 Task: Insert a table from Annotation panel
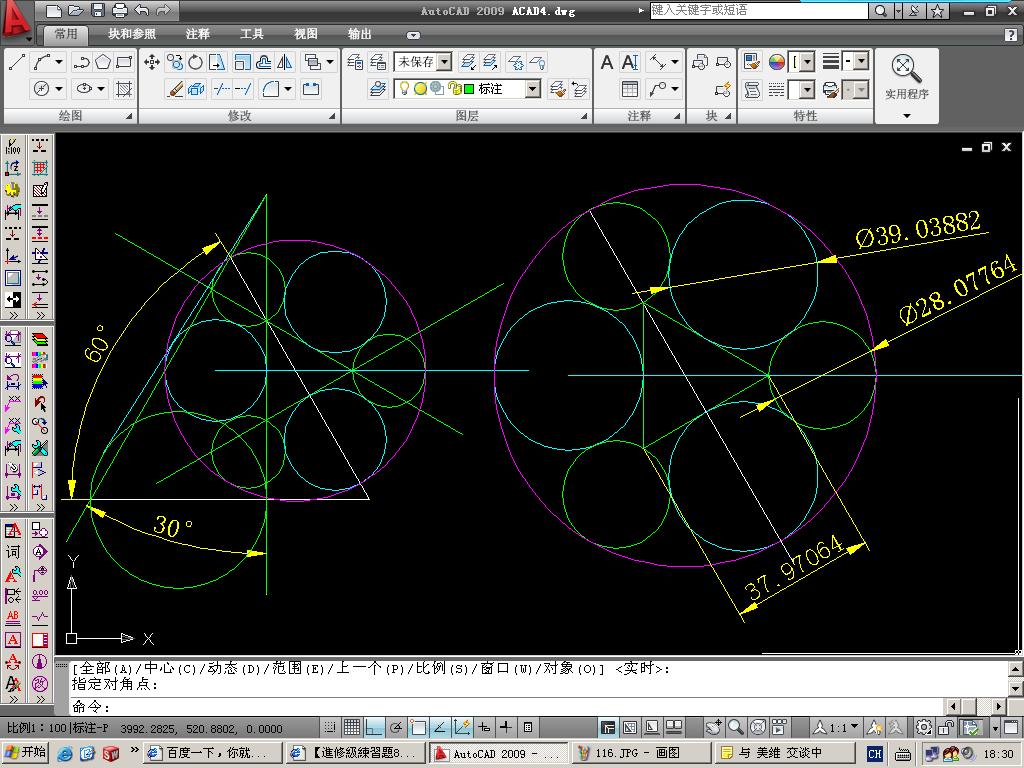(x=630, y=88)
